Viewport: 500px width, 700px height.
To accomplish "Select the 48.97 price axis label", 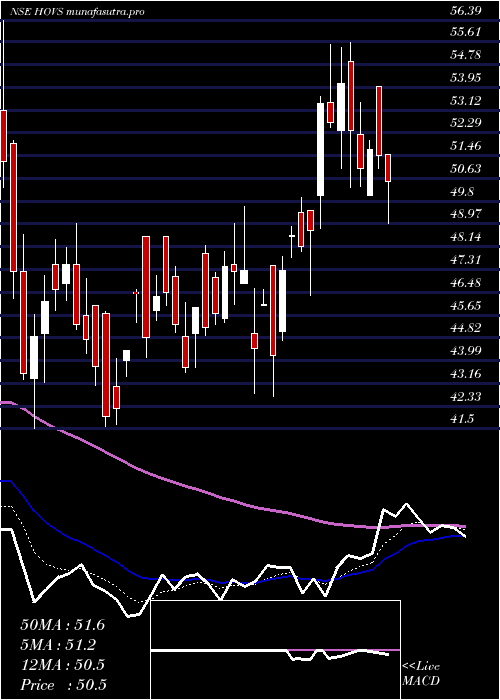I will pyautogui.click(x=466, y=214).
